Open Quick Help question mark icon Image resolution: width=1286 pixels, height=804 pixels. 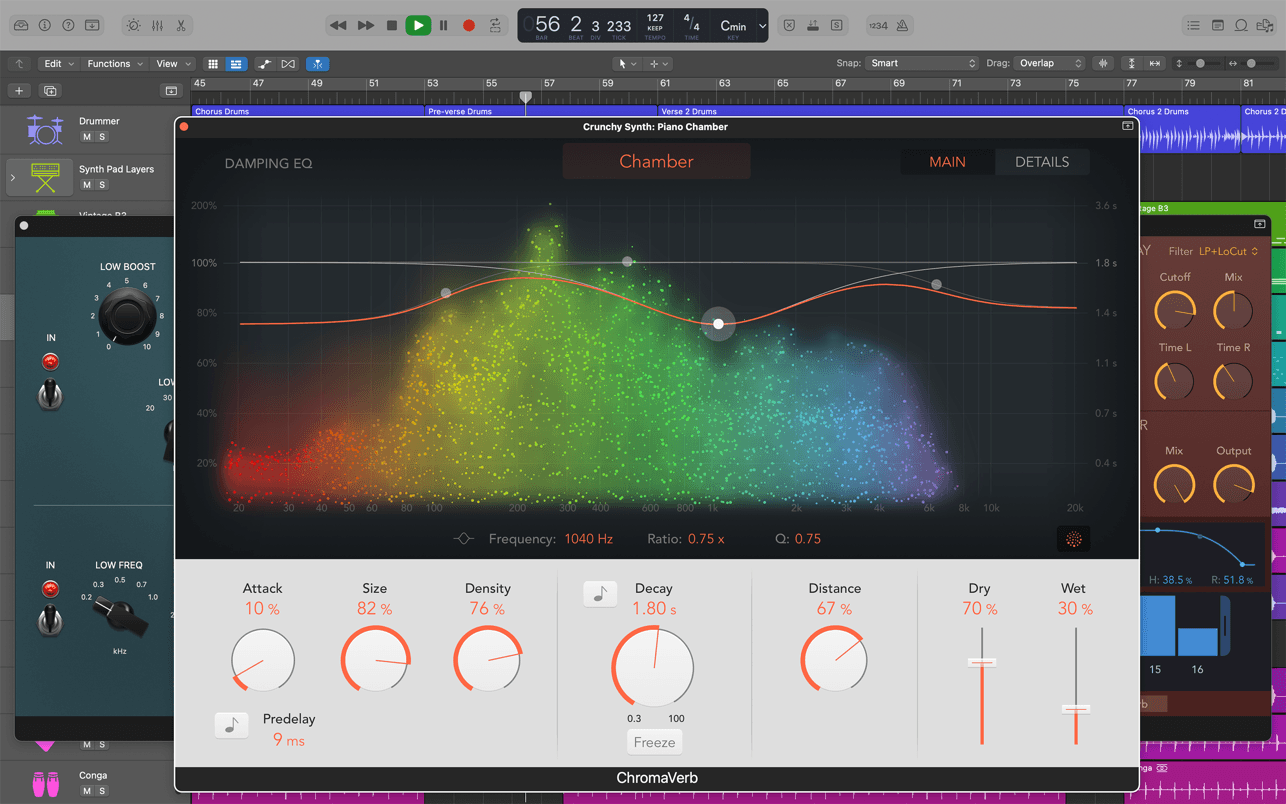(x=68, y=25)
